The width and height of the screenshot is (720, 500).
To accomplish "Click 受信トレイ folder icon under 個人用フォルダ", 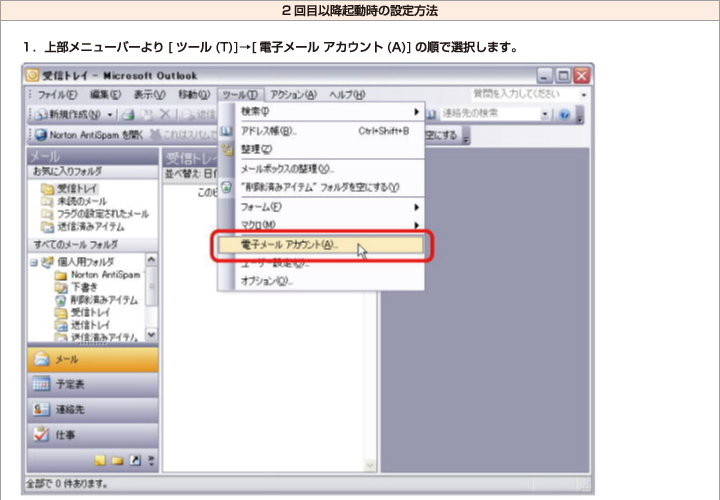I will [61, 313].
